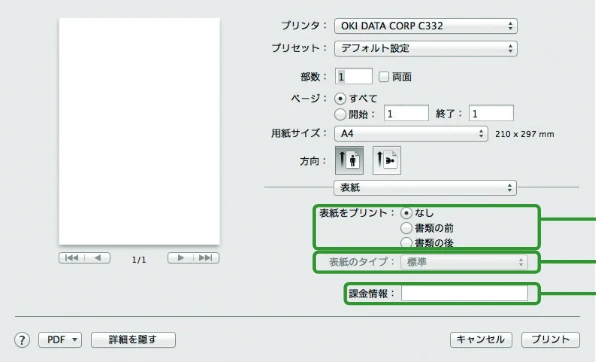The height and width of the screenshot is (362, 596).
Task: Choose なし for cover page printing
Action: pos(406,213)
